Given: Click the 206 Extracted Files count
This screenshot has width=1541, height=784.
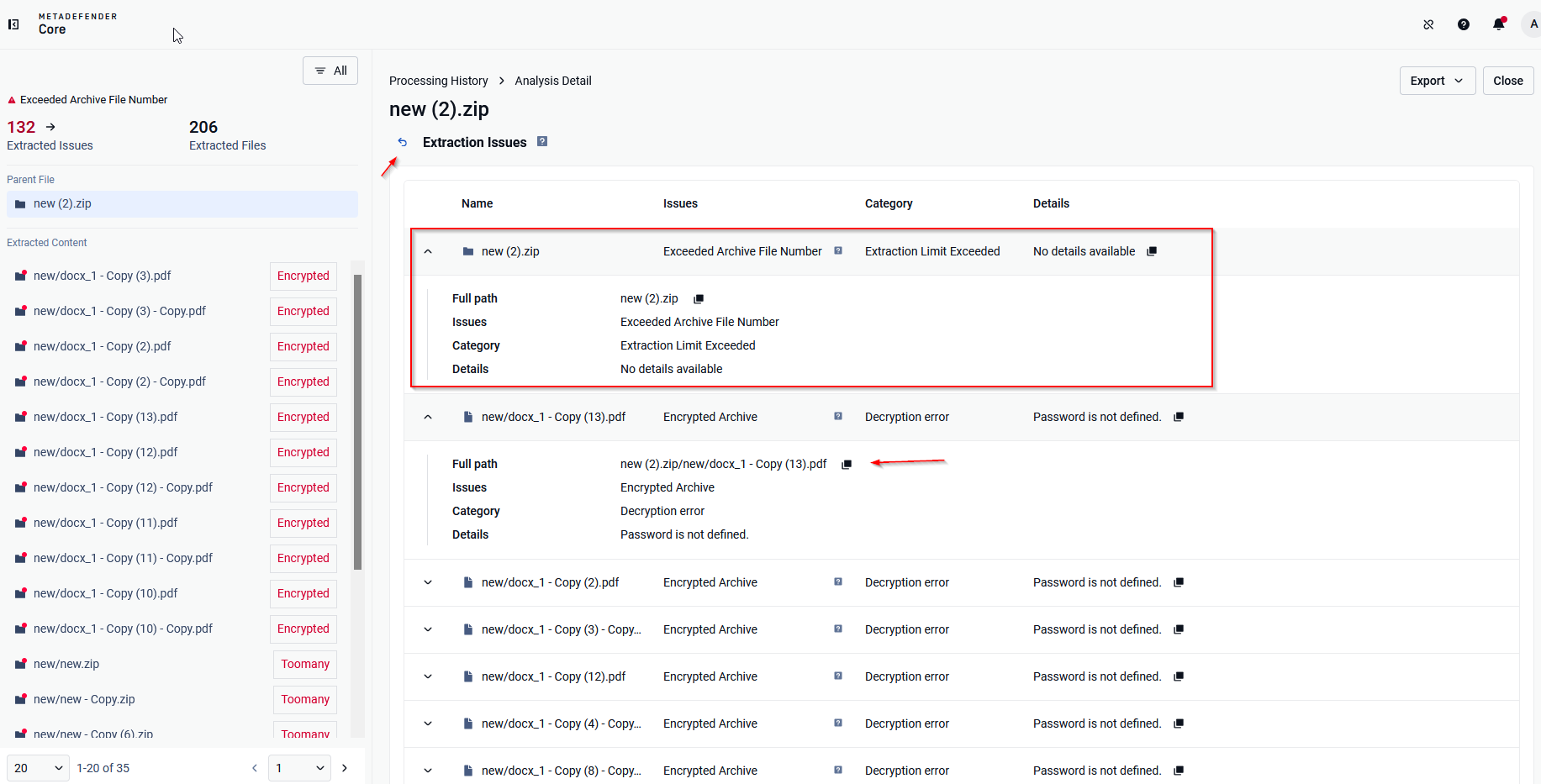Looking at the screenshot, I should click(x=203, y=127).
